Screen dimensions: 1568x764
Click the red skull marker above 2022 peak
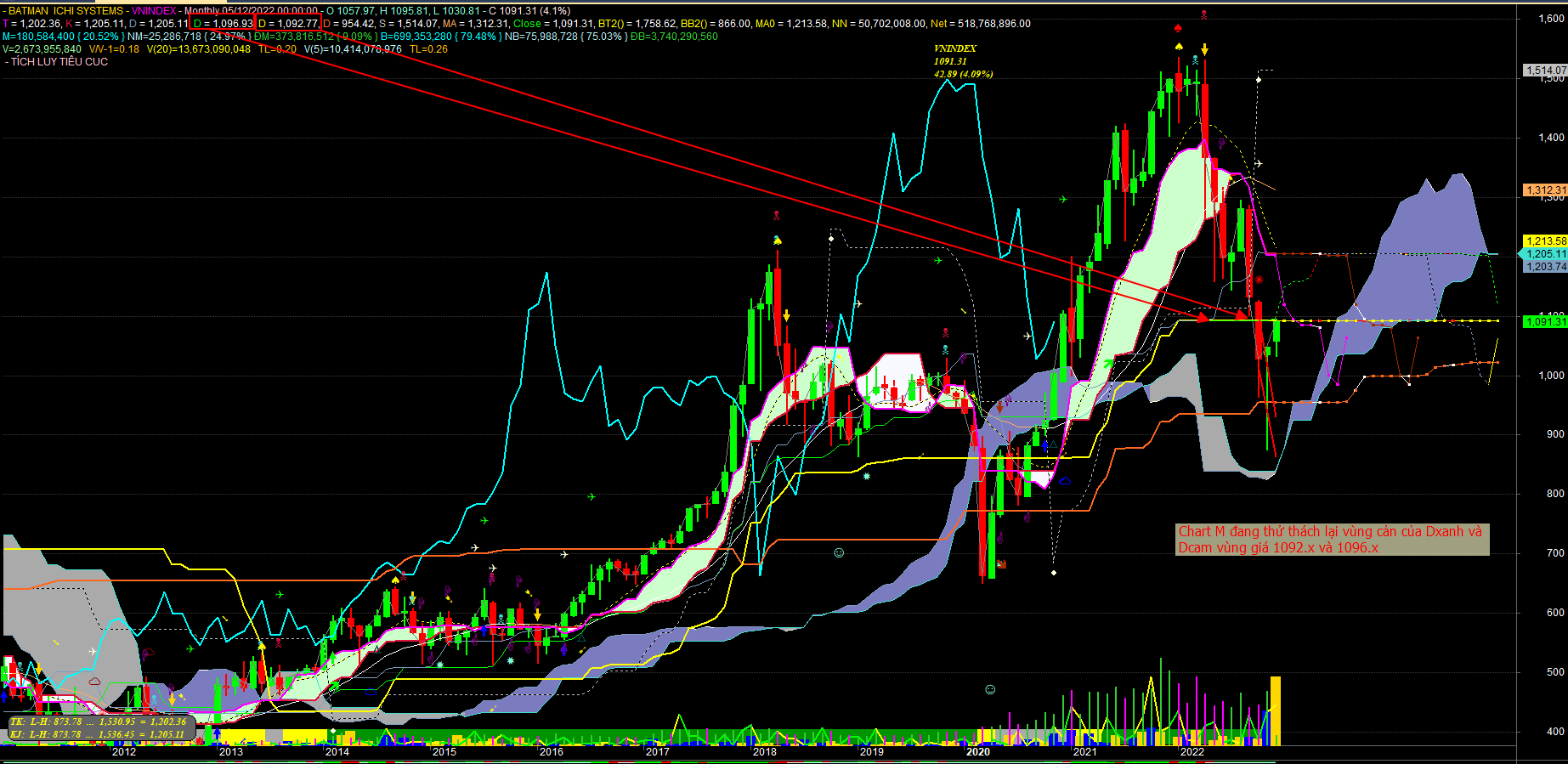click(x=1204, y=14)
